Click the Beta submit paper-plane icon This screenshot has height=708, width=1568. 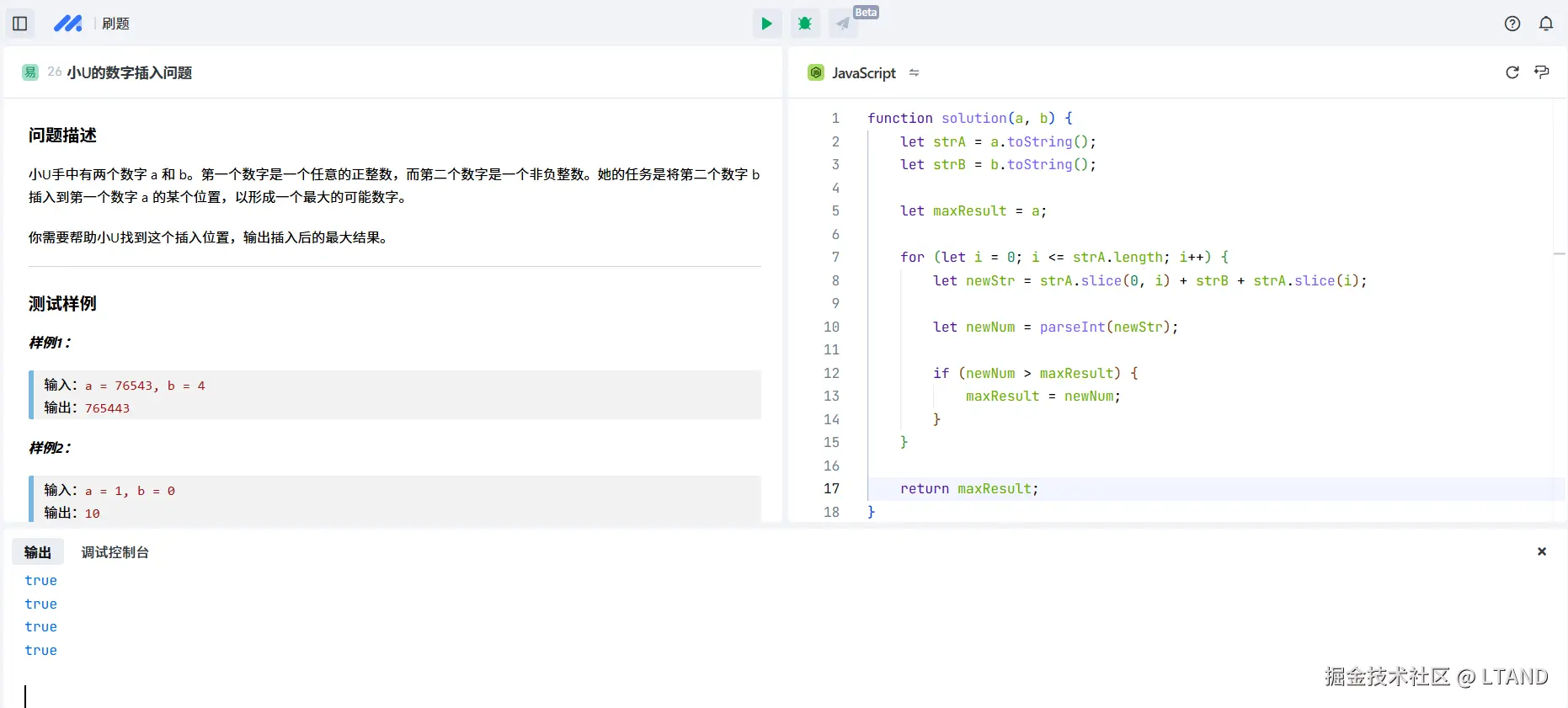pyautogui.click(x=843, y=24)
